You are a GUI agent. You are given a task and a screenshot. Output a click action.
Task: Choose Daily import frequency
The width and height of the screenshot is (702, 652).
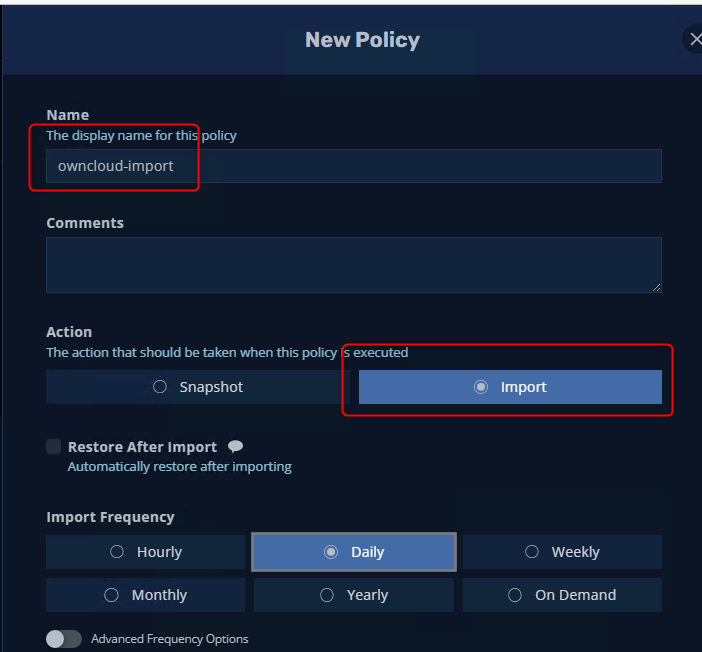coord(354,552)
